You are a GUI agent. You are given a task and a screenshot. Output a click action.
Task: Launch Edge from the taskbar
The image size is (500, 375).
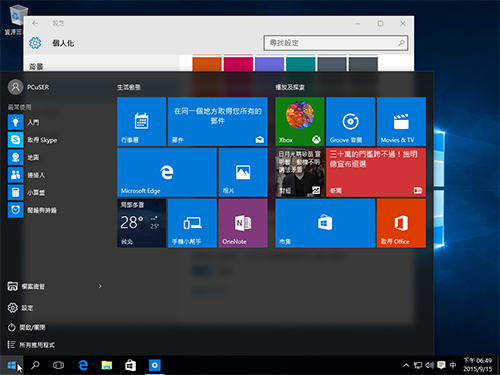83,365
